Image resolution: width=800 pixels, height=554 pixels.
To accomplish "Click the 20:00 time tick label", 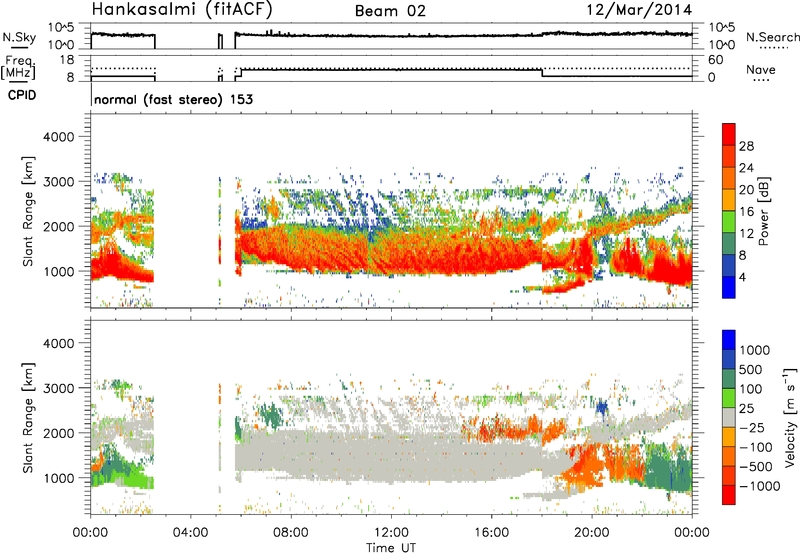I will coord(591,533).
